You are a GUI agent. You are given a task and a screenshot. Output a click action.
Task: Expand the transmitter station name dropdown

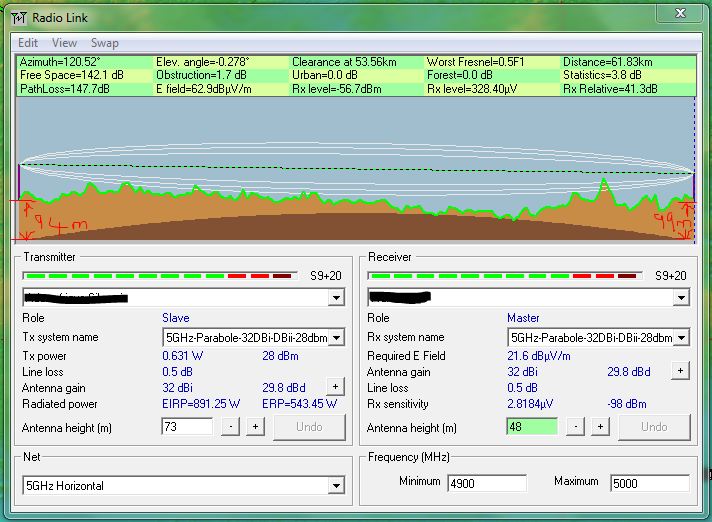(x=335, y=298)
